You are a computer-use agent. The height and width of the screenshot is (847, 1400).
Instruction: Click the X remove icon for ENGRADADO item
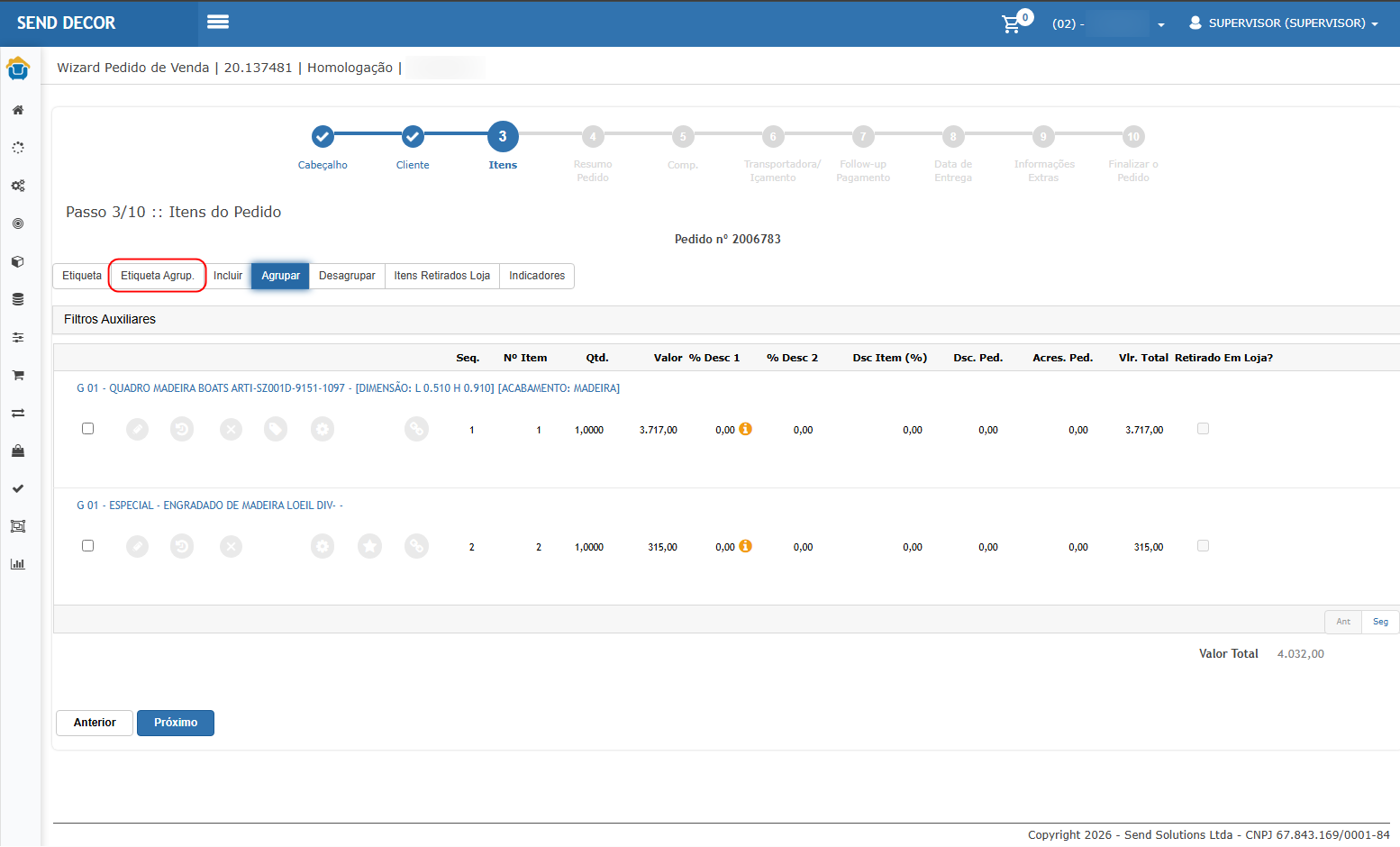[x=232, y=547]
